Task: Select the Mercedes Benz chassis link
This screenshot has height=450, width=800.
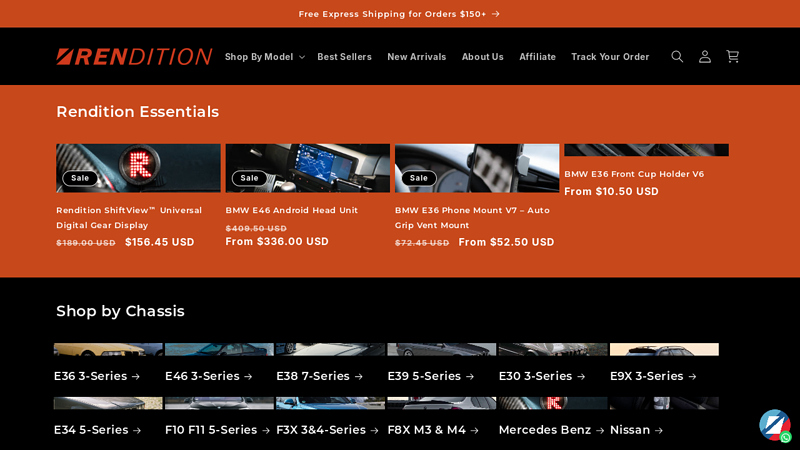Action: point(551,430)
